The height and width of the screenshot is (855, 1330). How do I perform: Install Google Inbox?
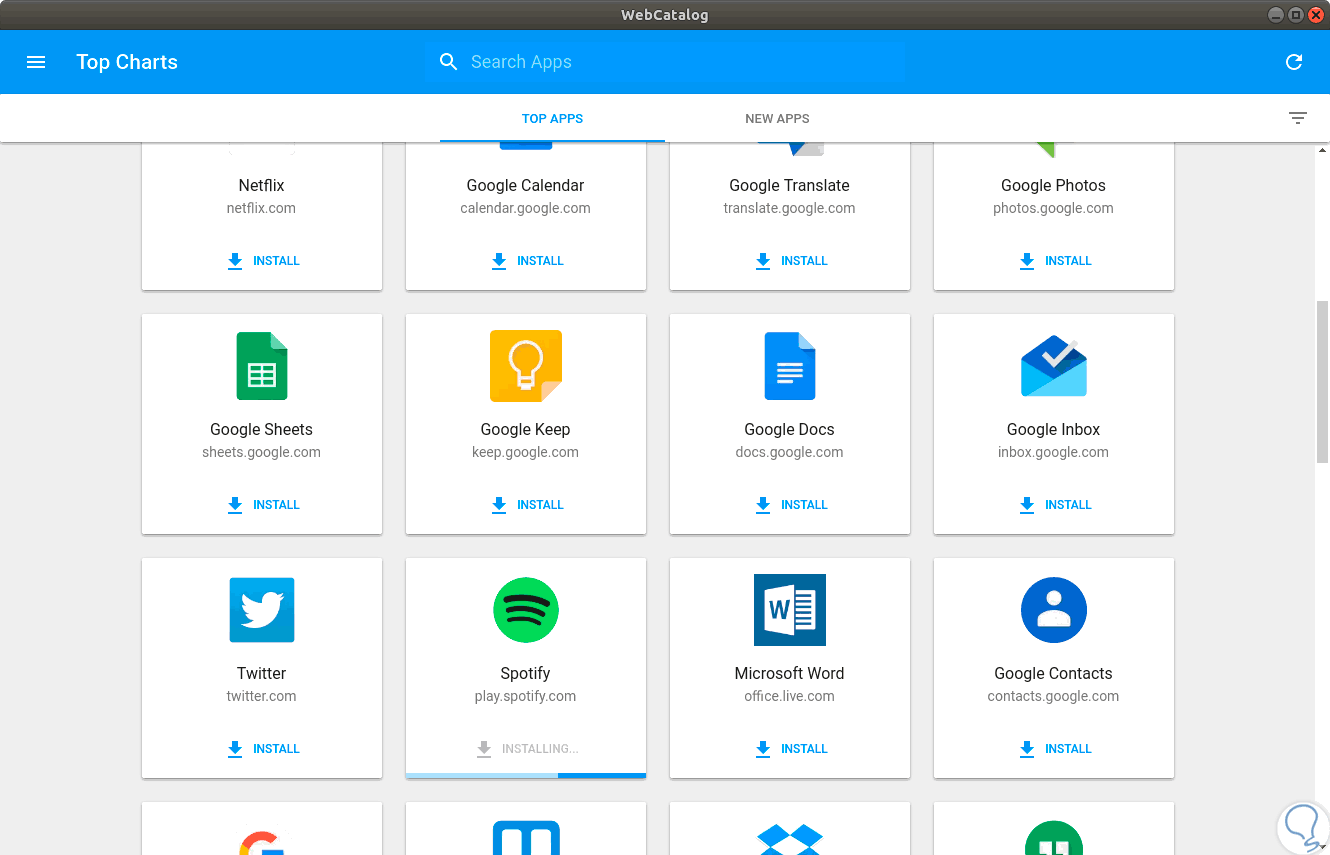(1054, 505)
